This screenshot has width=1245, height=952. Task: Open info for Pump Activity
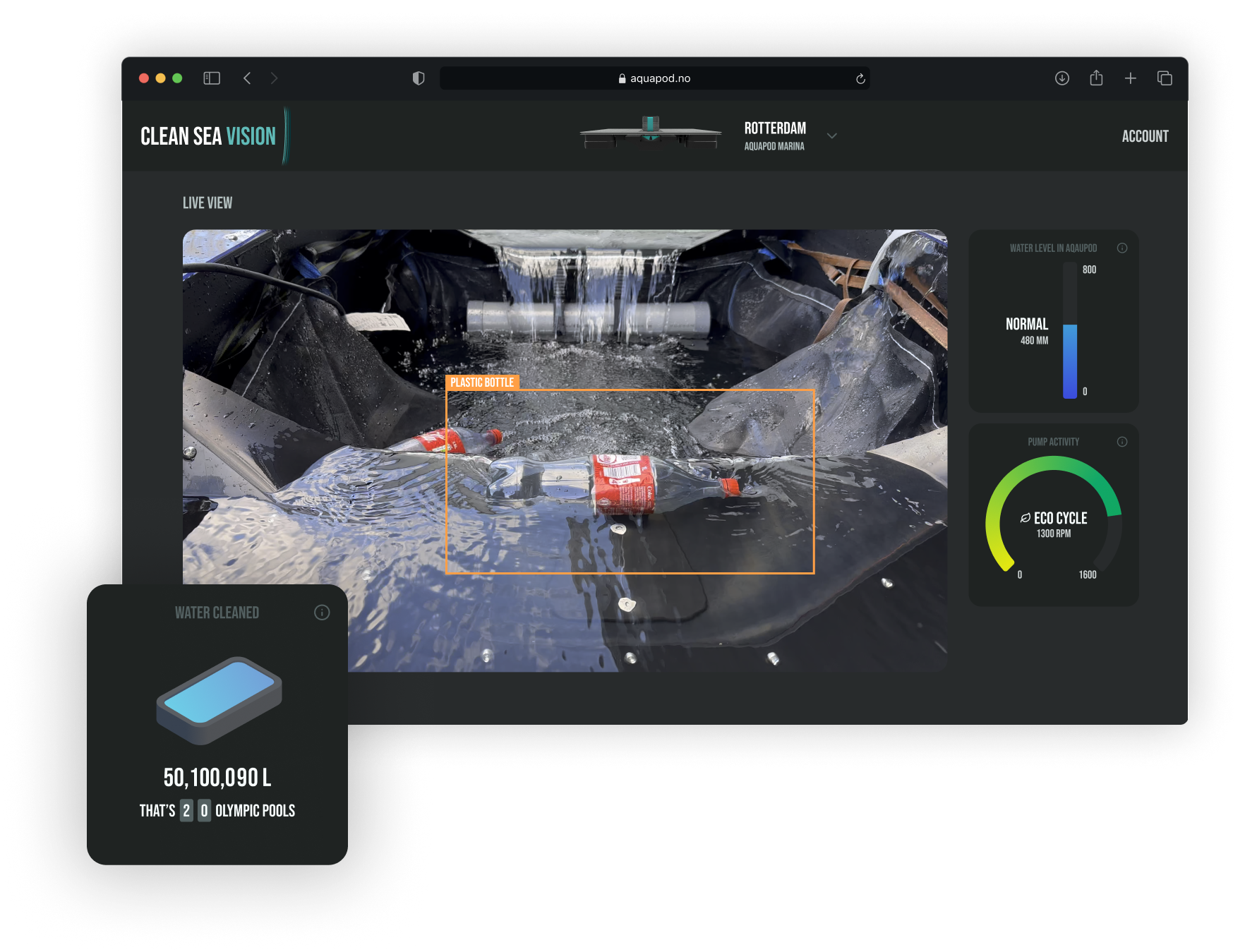(1122, 442)
